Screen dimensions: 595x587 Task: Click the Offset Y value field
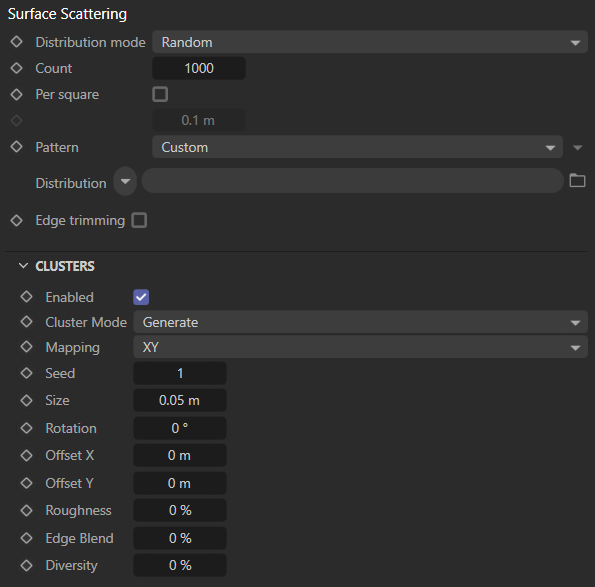(x=180, y=483)
